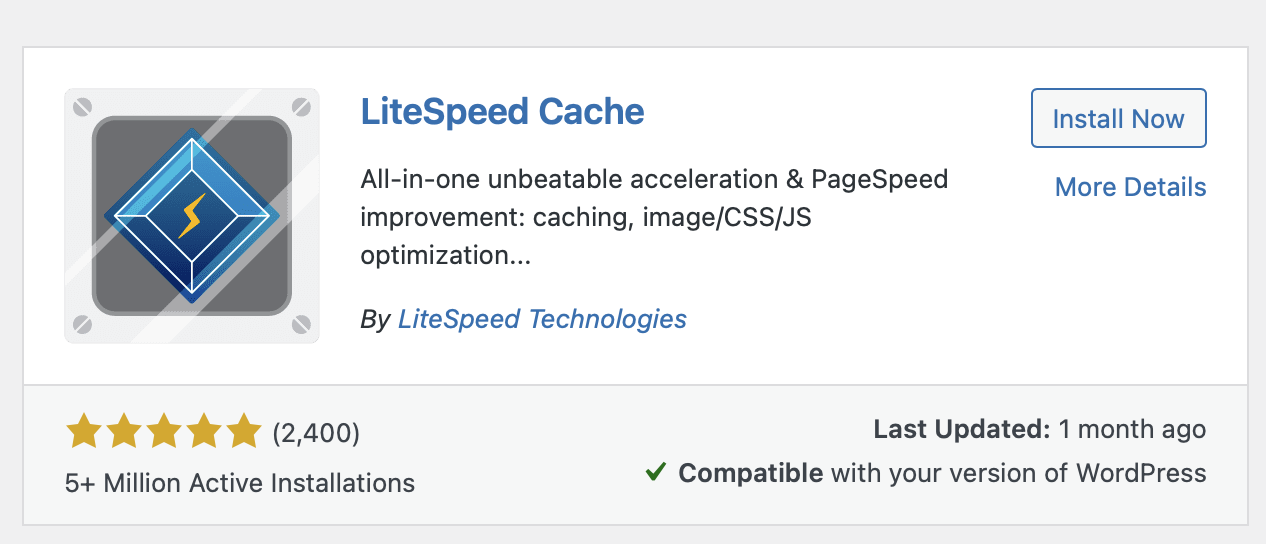Click the top-left screw on the plugin icon

[84, 106]
